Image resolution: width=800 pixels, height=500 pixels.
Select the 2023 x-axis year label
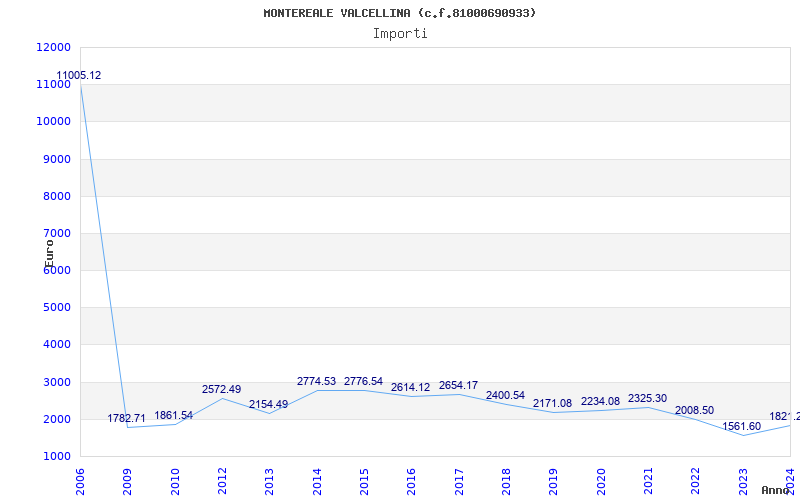[x=743, y=480]
